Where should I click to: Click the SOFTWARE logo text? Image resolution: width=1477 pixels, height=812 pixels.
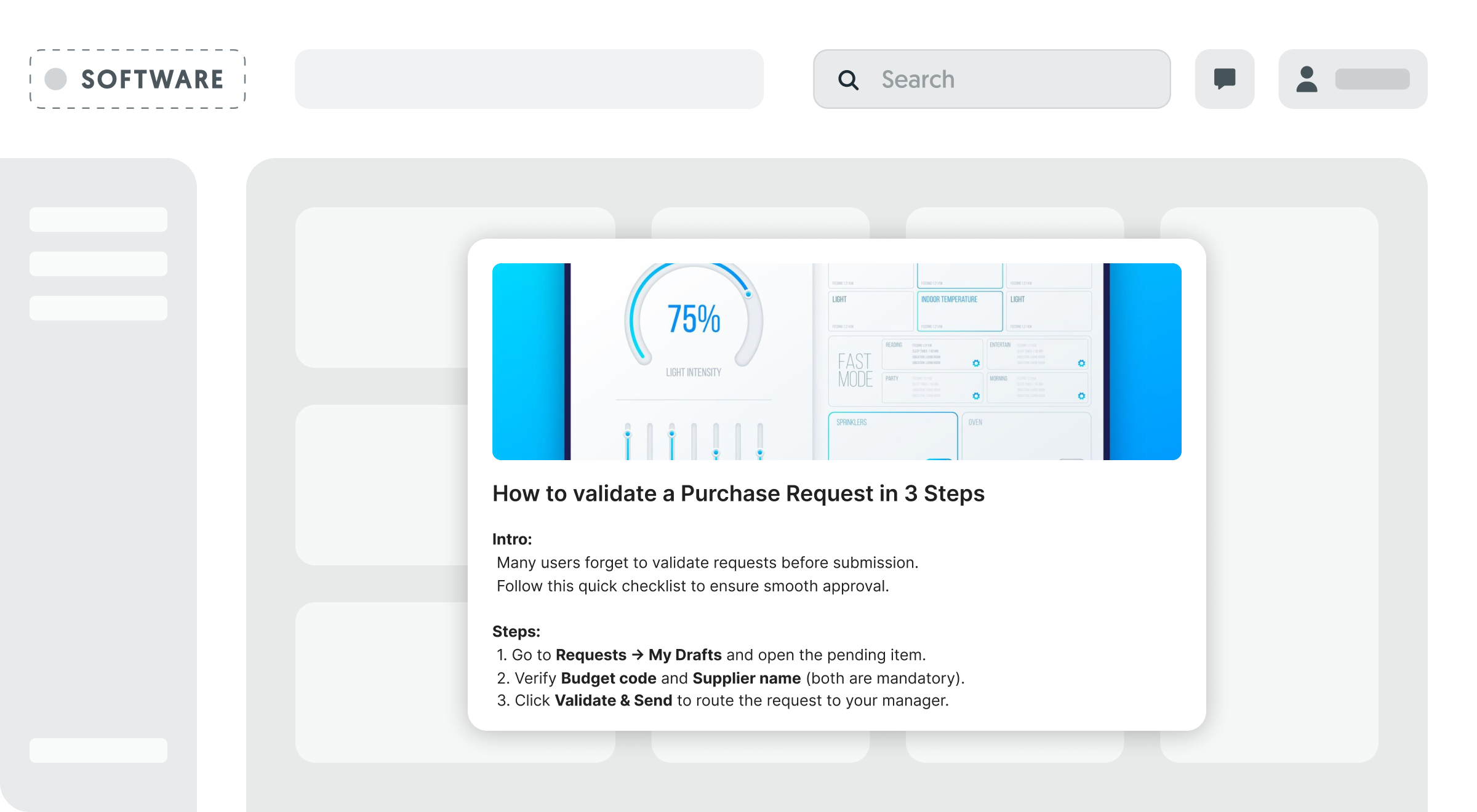pos(152,79)
